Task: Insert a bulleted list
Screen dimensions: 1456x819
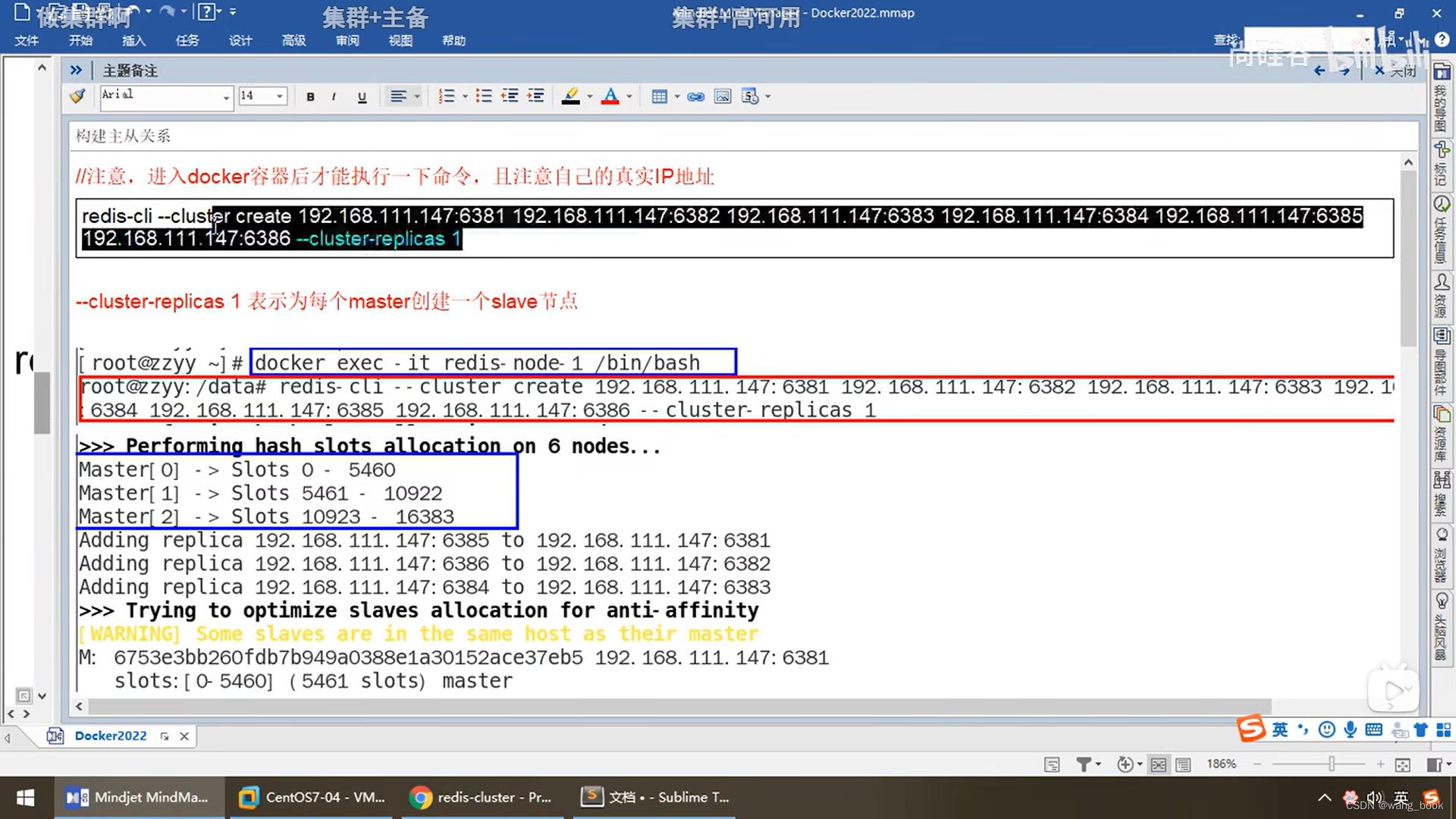Action: tap(483, 96)
